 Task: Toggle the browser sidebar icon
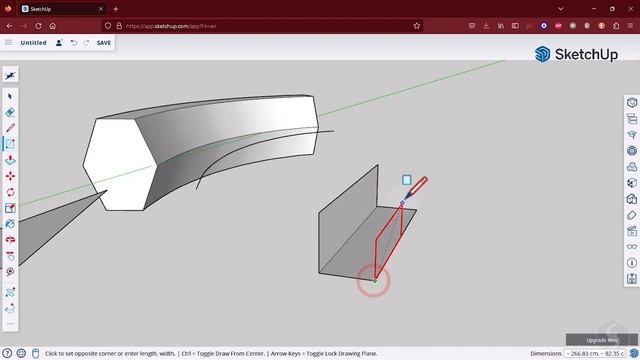pyautogui.click(x=515, y=26)
